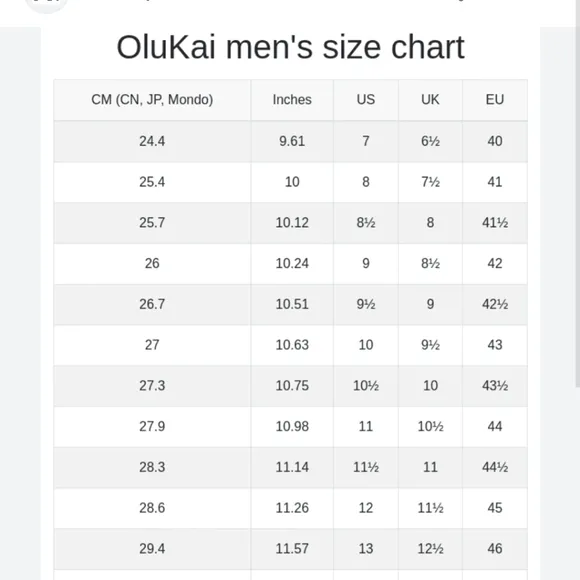This screenshot has height=580, width=580.
Task: Click the vertical page scrollbar thumb
Action: [578, 193]
